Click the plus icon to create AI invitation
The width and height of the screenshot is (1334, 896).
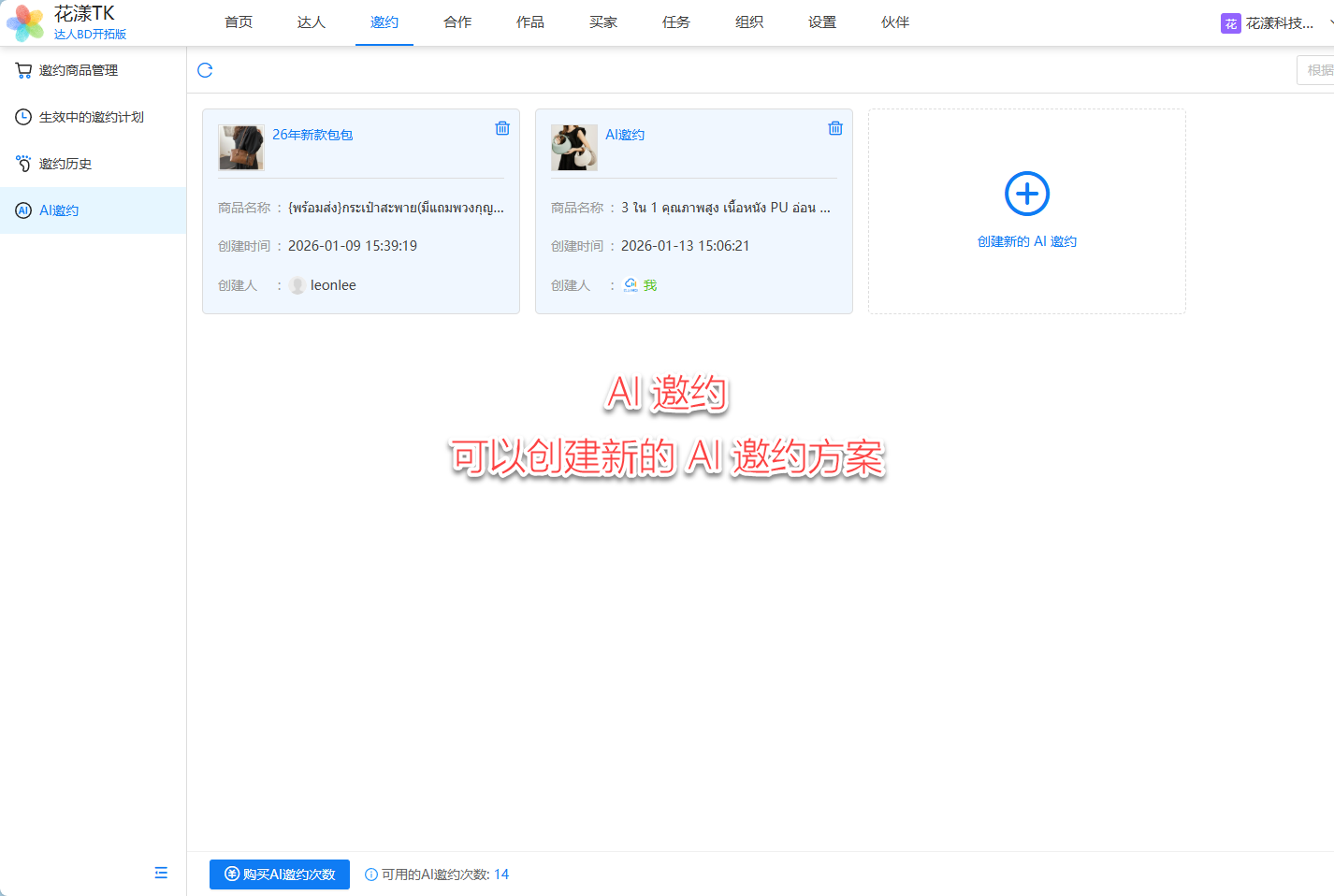(1026, 195)
